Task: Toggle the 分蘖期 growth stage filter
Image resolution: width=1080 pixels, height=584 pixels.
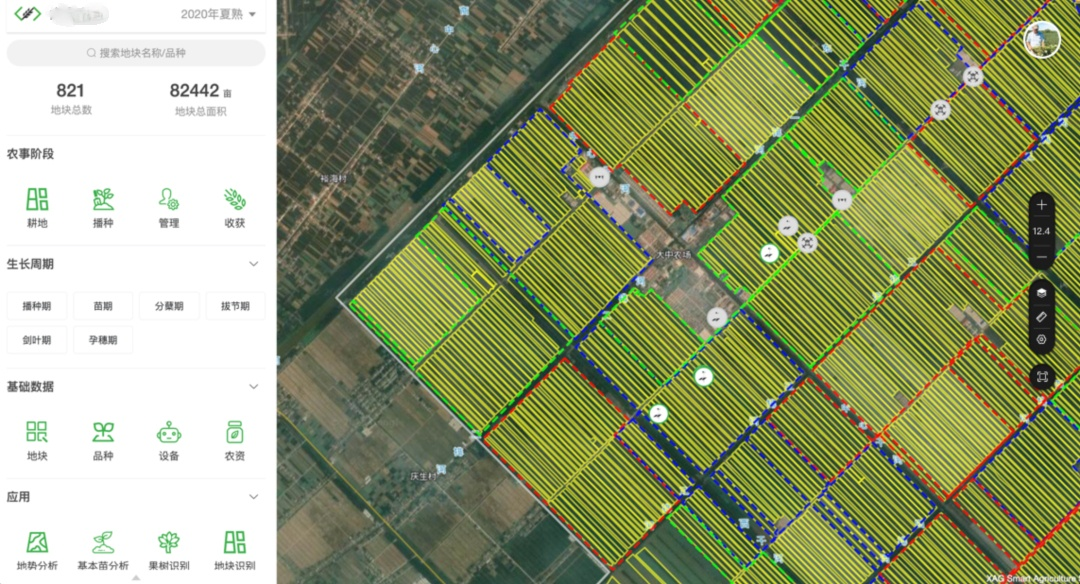Action: [169, 306]
